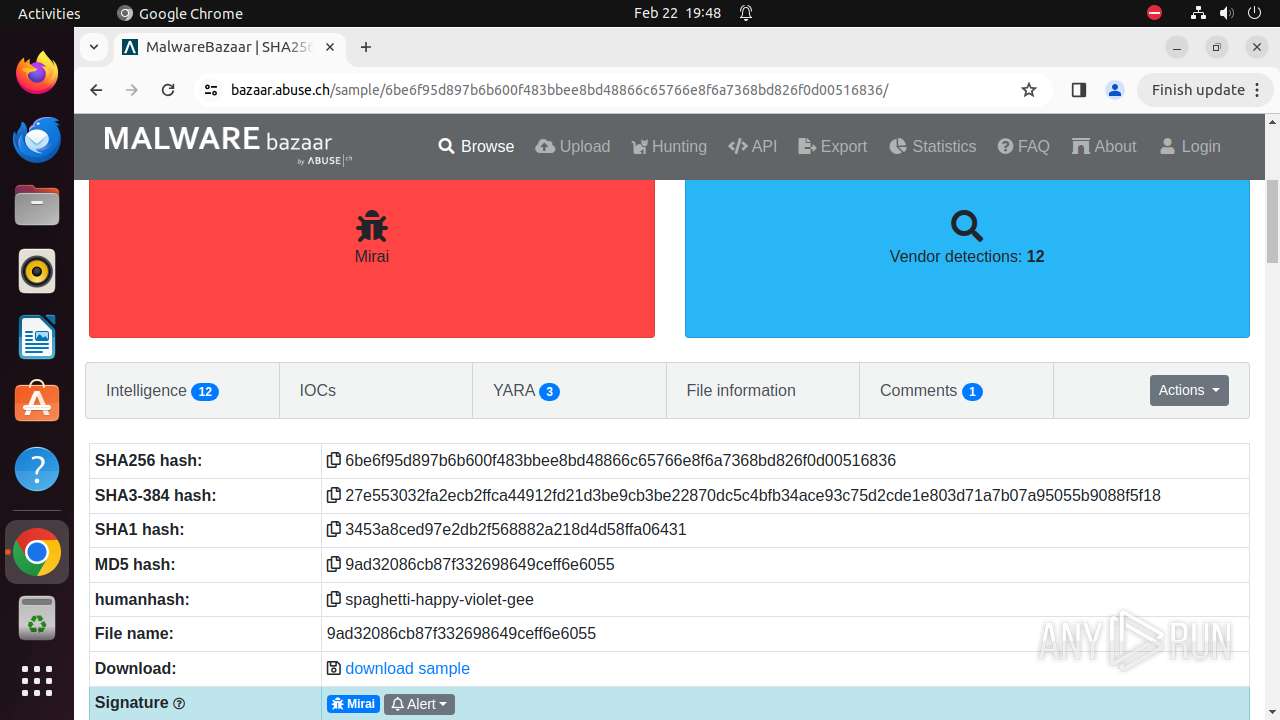The image size is (1280, 720).
Task: View site information icon in address bar
Action: (x=210, y=90)
